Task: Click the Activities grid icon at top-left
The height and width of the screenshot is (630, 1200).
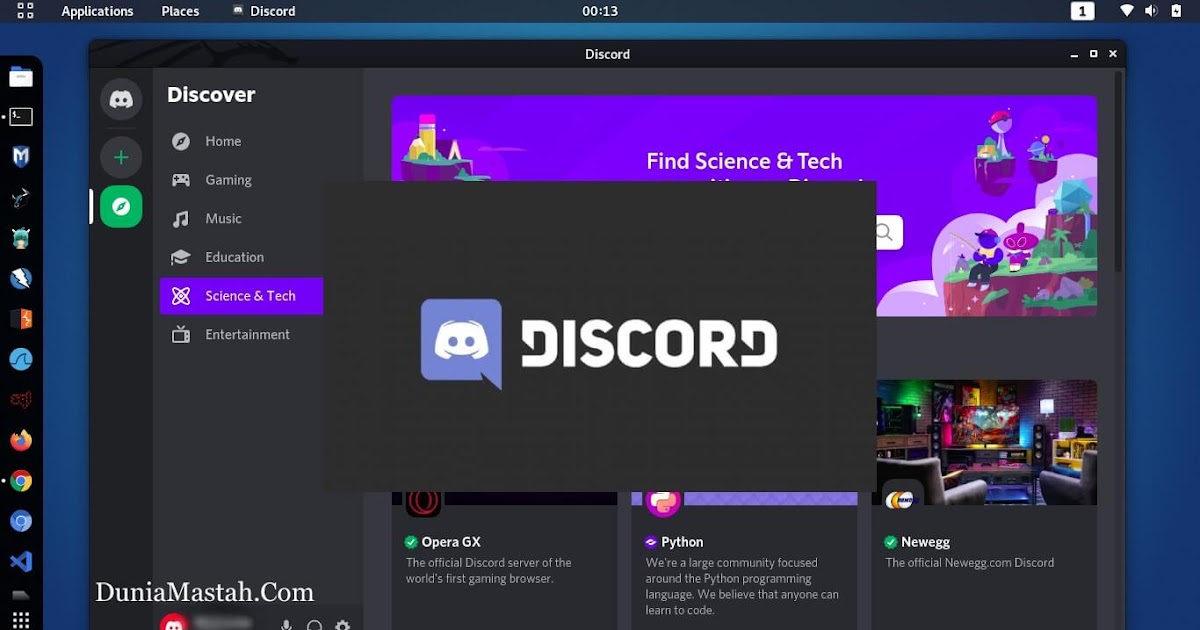Action: 25,11
